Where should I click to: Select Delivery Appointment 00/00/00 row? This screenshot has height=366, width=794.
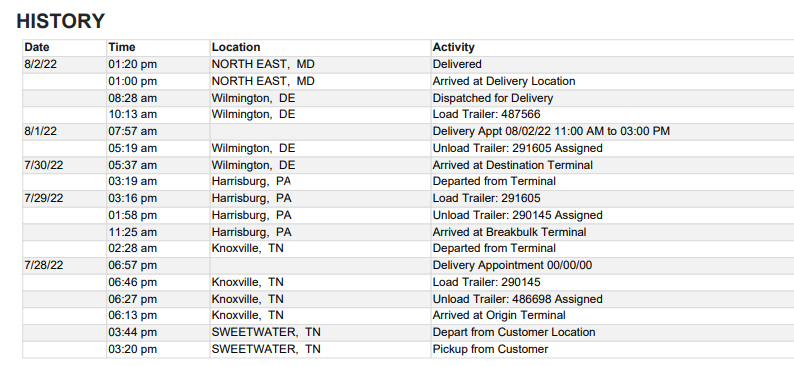coord(408,265)
